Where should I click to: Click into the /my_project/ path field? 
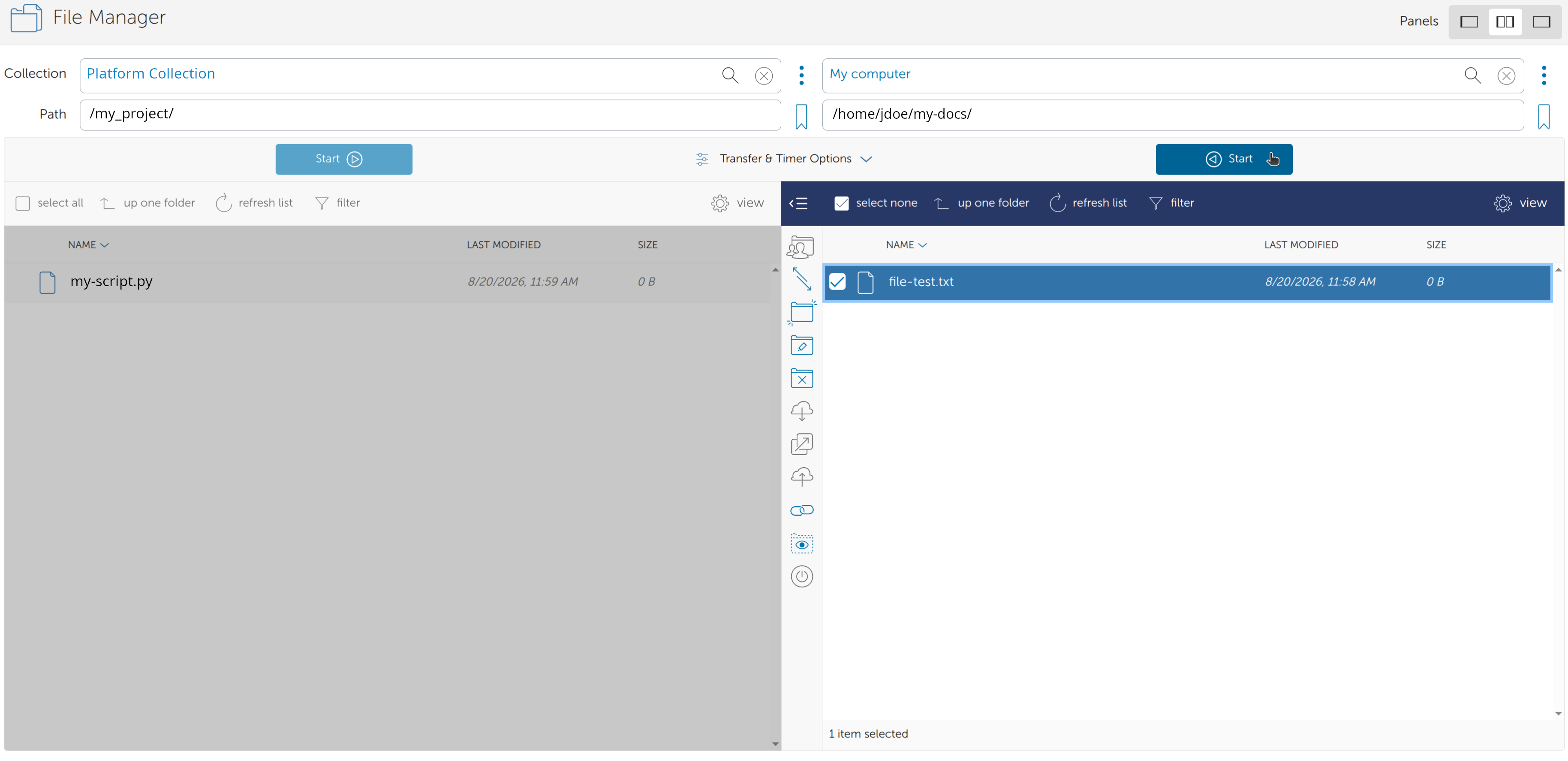pos(430,115)
